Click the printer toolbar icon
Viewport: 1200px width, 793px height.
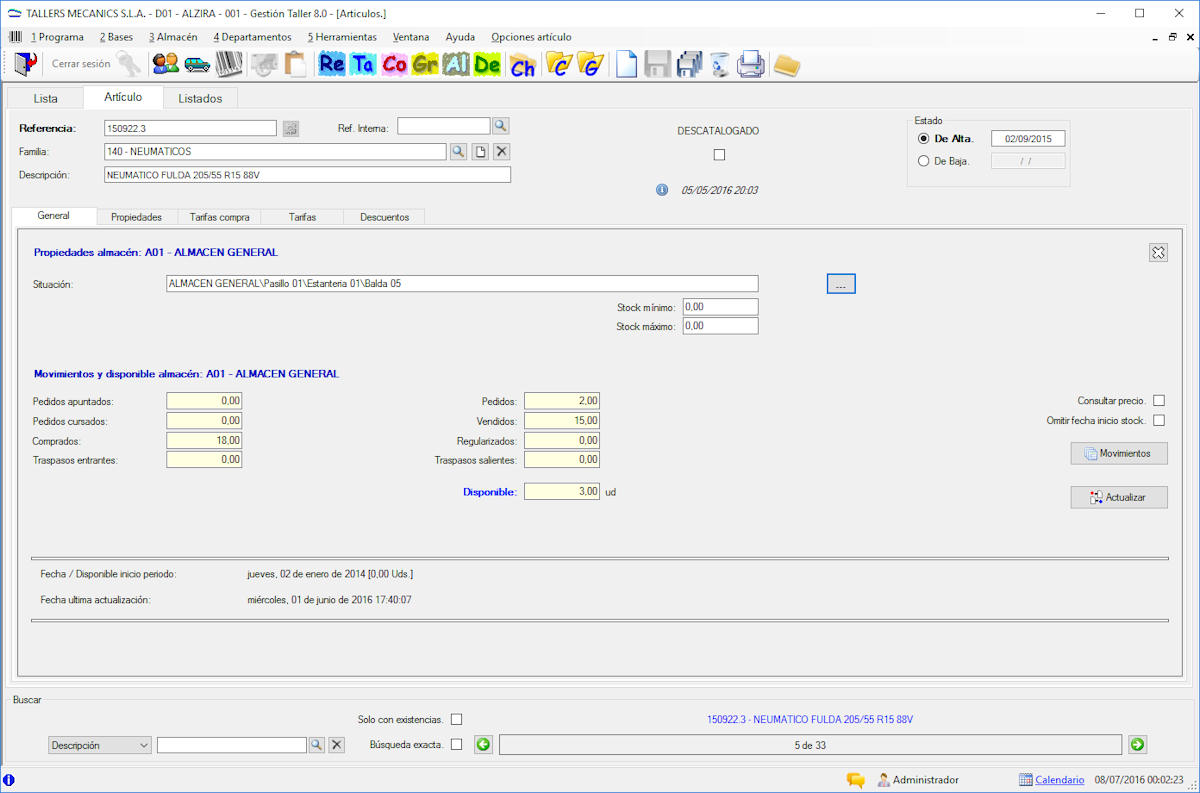pos(751,64)
